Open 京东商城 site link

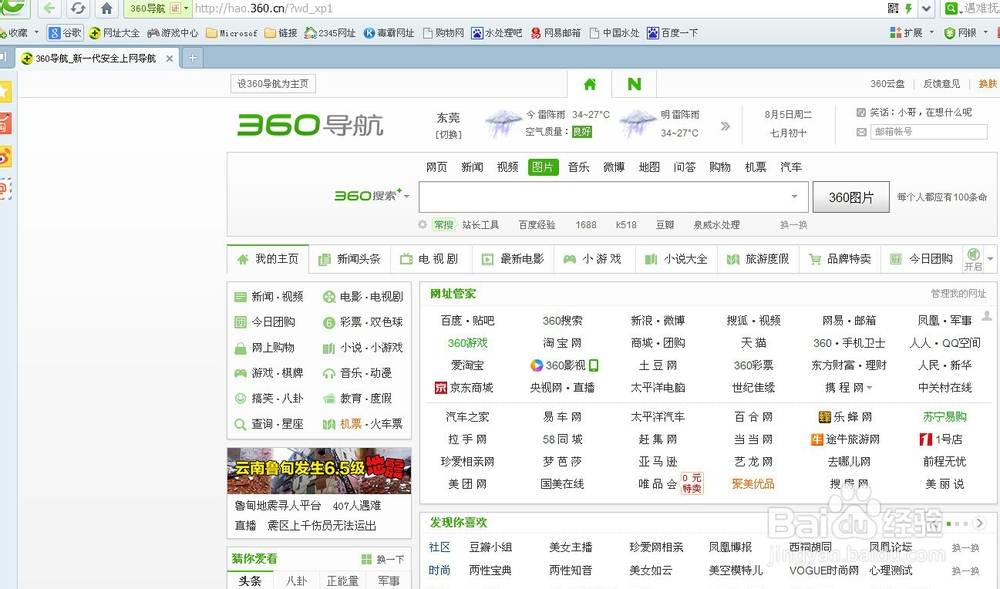(464, 388)
